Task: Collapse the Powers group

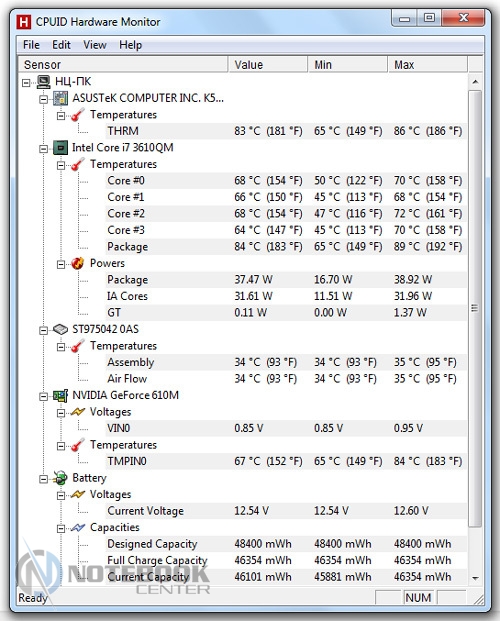Action: [61, 264]
